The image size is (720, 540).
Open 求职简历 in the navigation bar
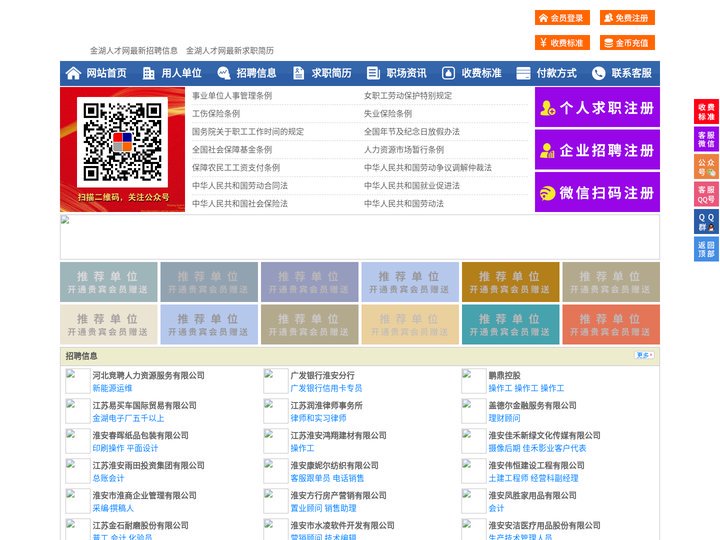pos(332,73)
